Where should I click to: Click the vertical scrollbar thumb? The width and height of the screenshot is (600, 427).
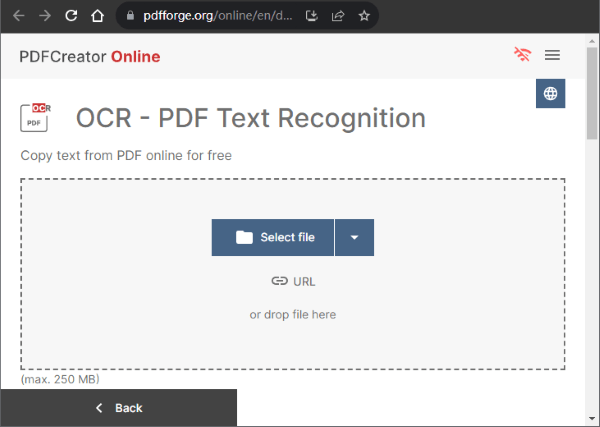(592, 93)
